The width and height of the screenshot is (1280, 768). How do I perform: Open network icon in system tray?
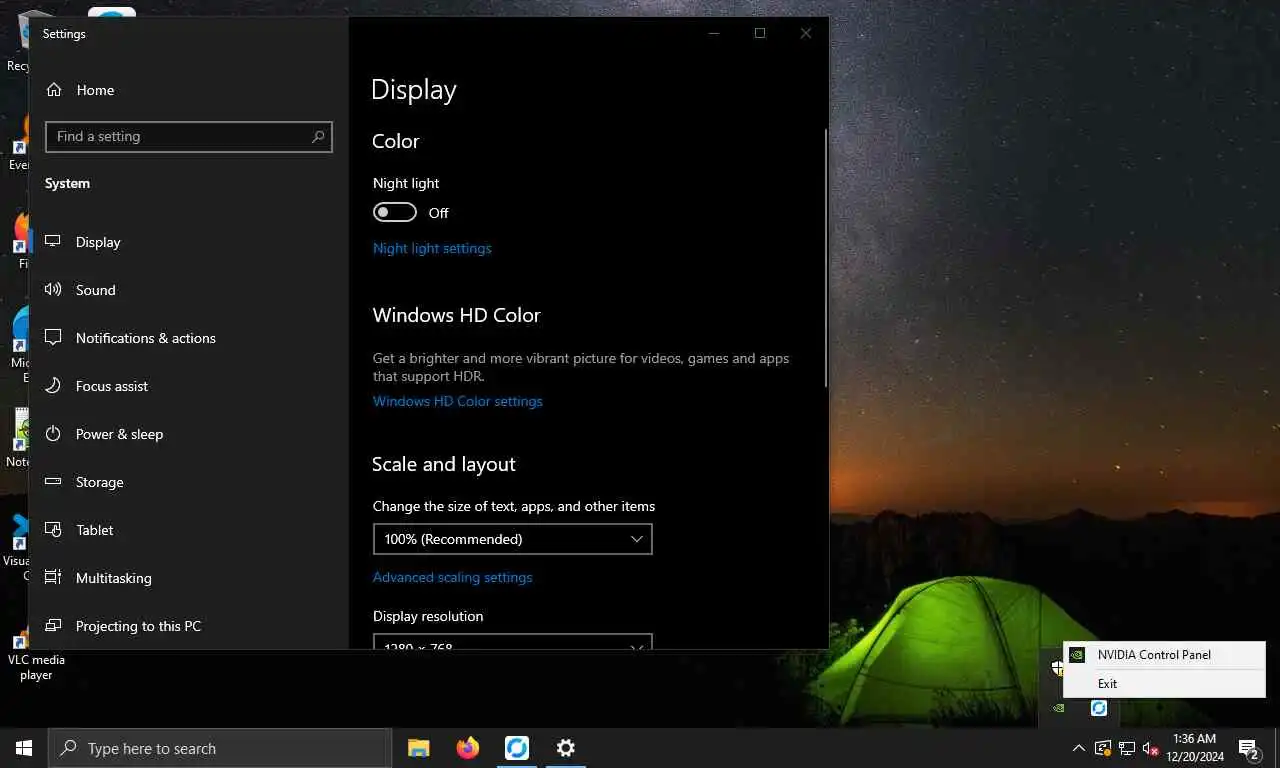click(x=1127, y=748)
